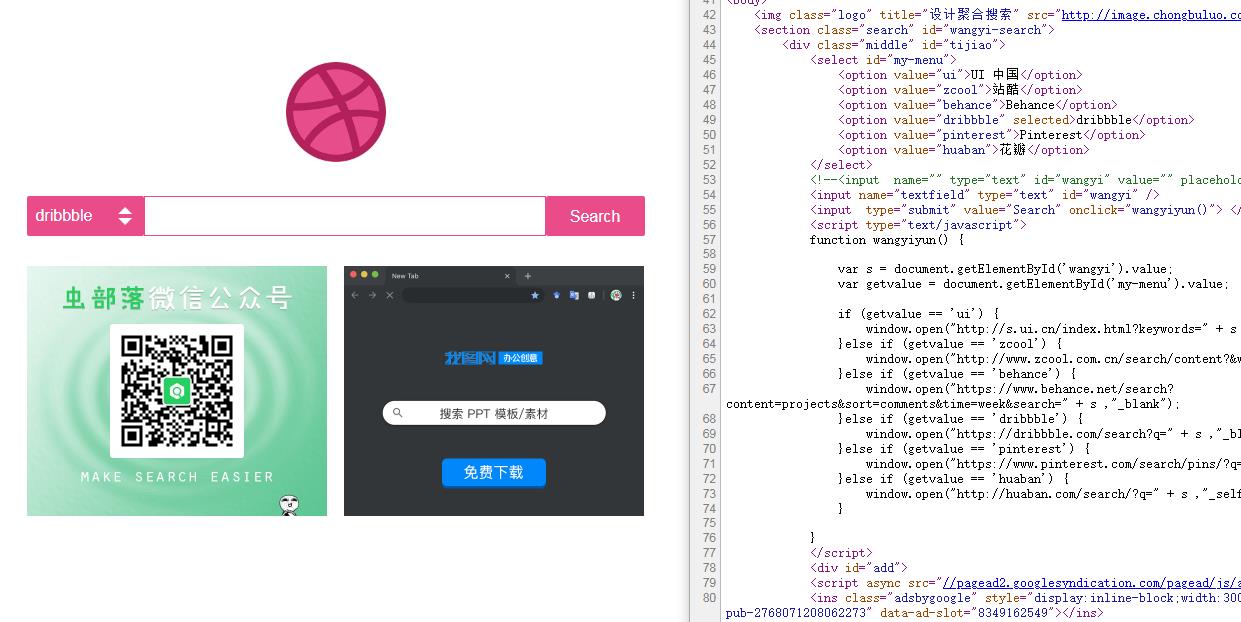Click the script type="text/javascript" line
The width and height of the screenshot is (1241, 622).
(x=918, y=225)
